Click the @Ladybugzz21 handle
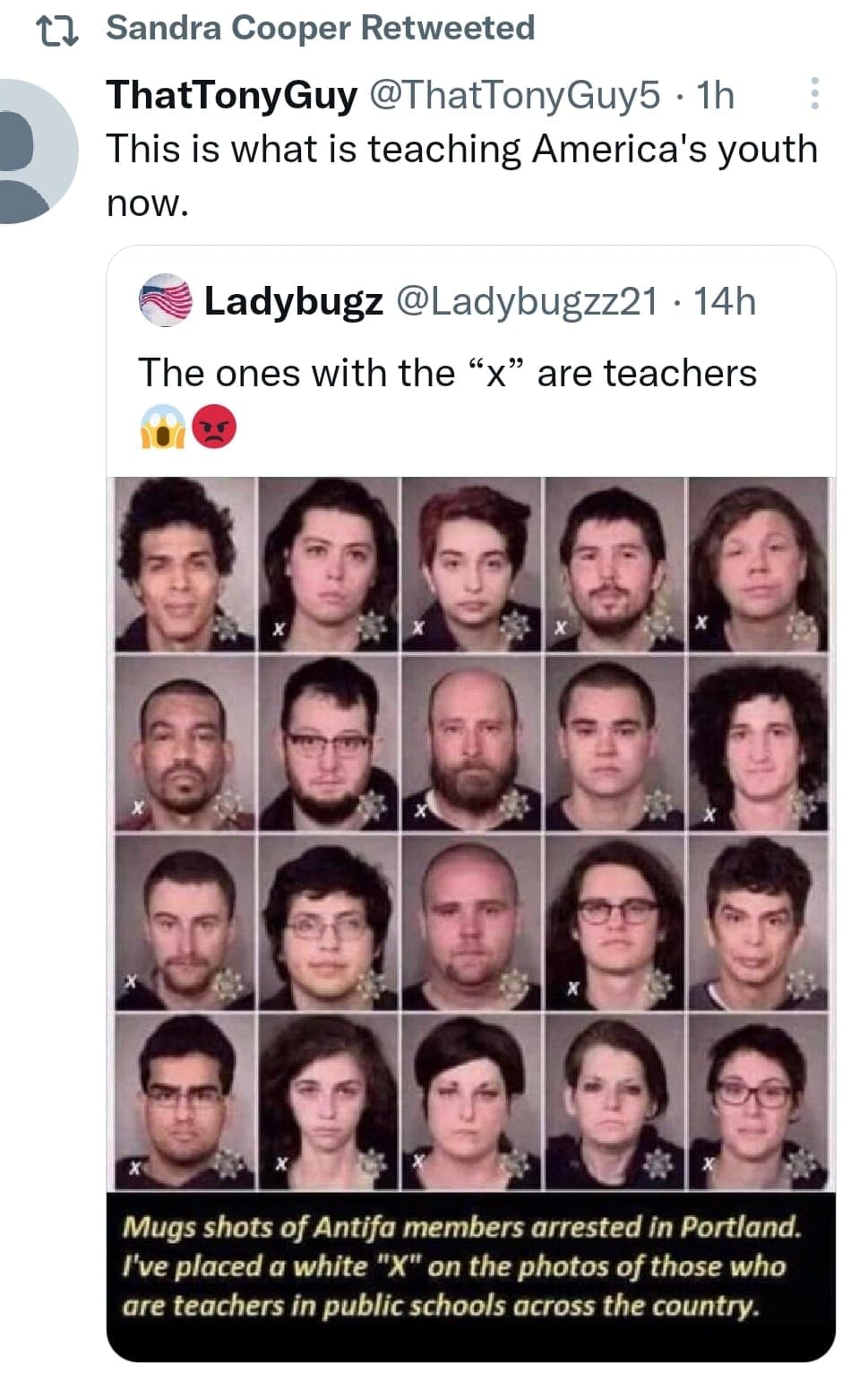This screenshot has height=1382, width=868. point(527,302)
